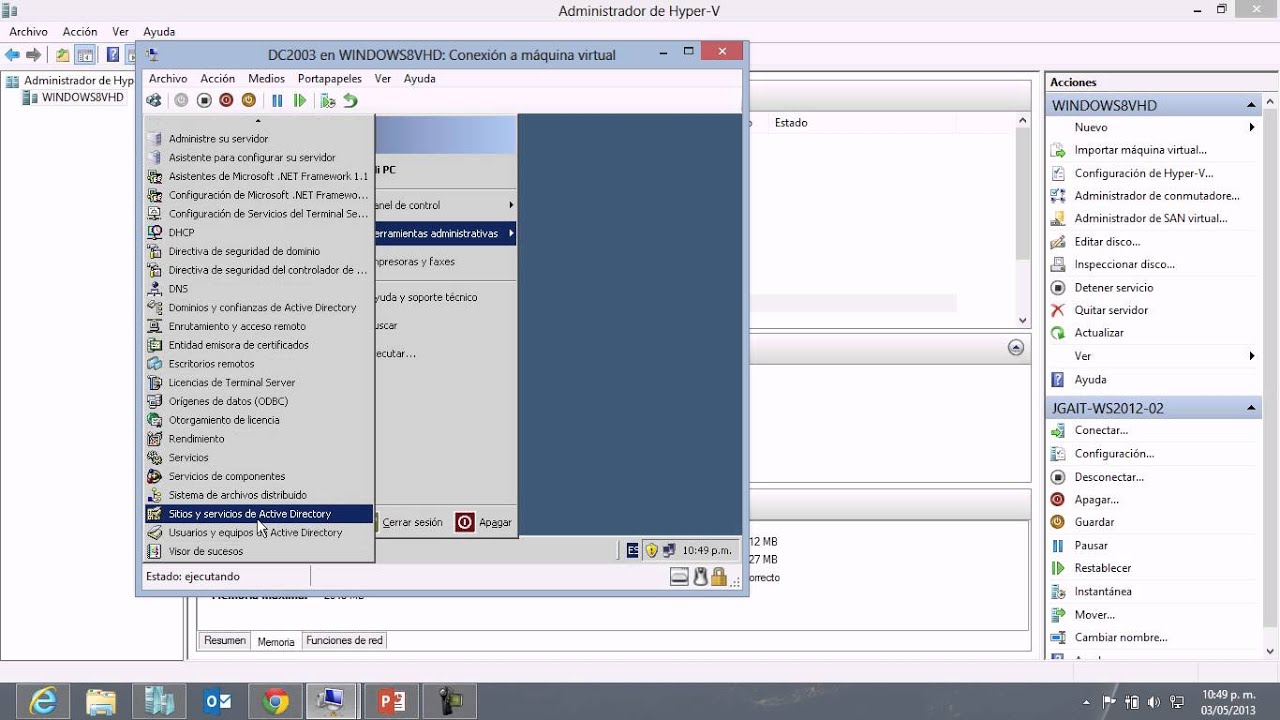Image resolution: width=1280 pixels, height=720 pixels.
Task: Click the padlock icon in the VM status bar
Action: 718,576
